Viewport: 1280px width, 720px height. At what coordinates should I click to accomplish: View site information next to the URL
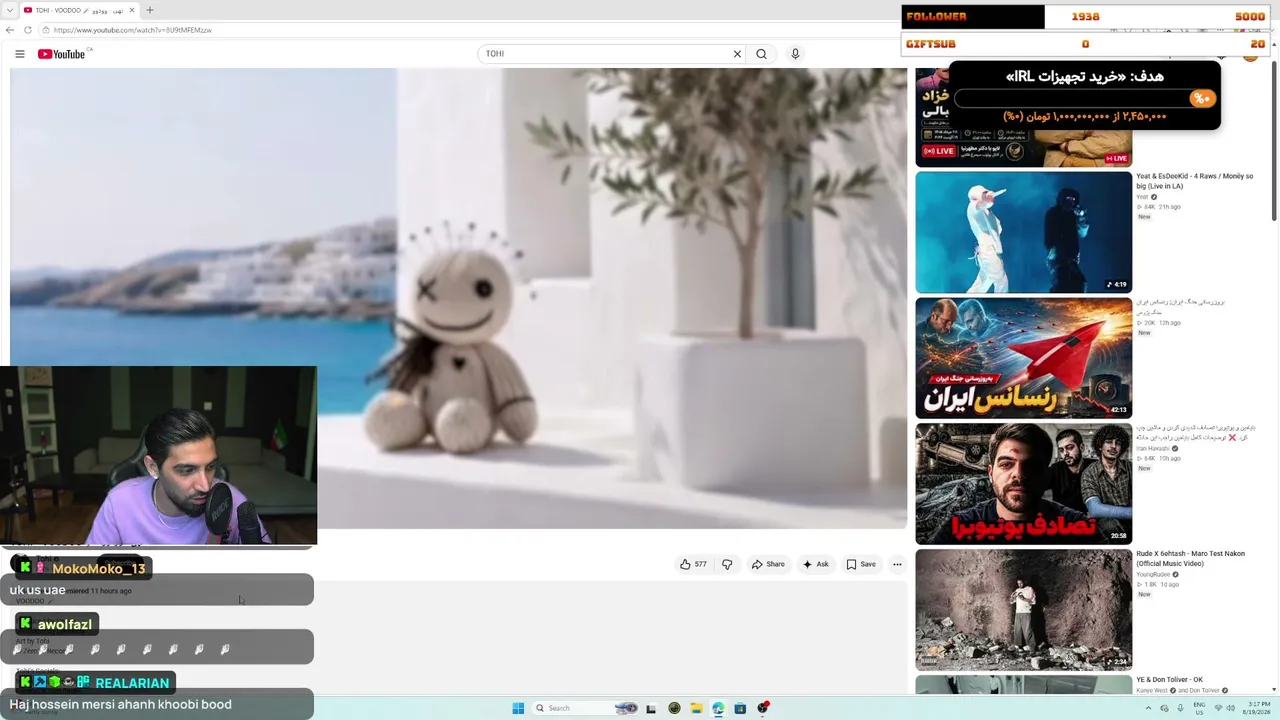click(x=46, y=30)
